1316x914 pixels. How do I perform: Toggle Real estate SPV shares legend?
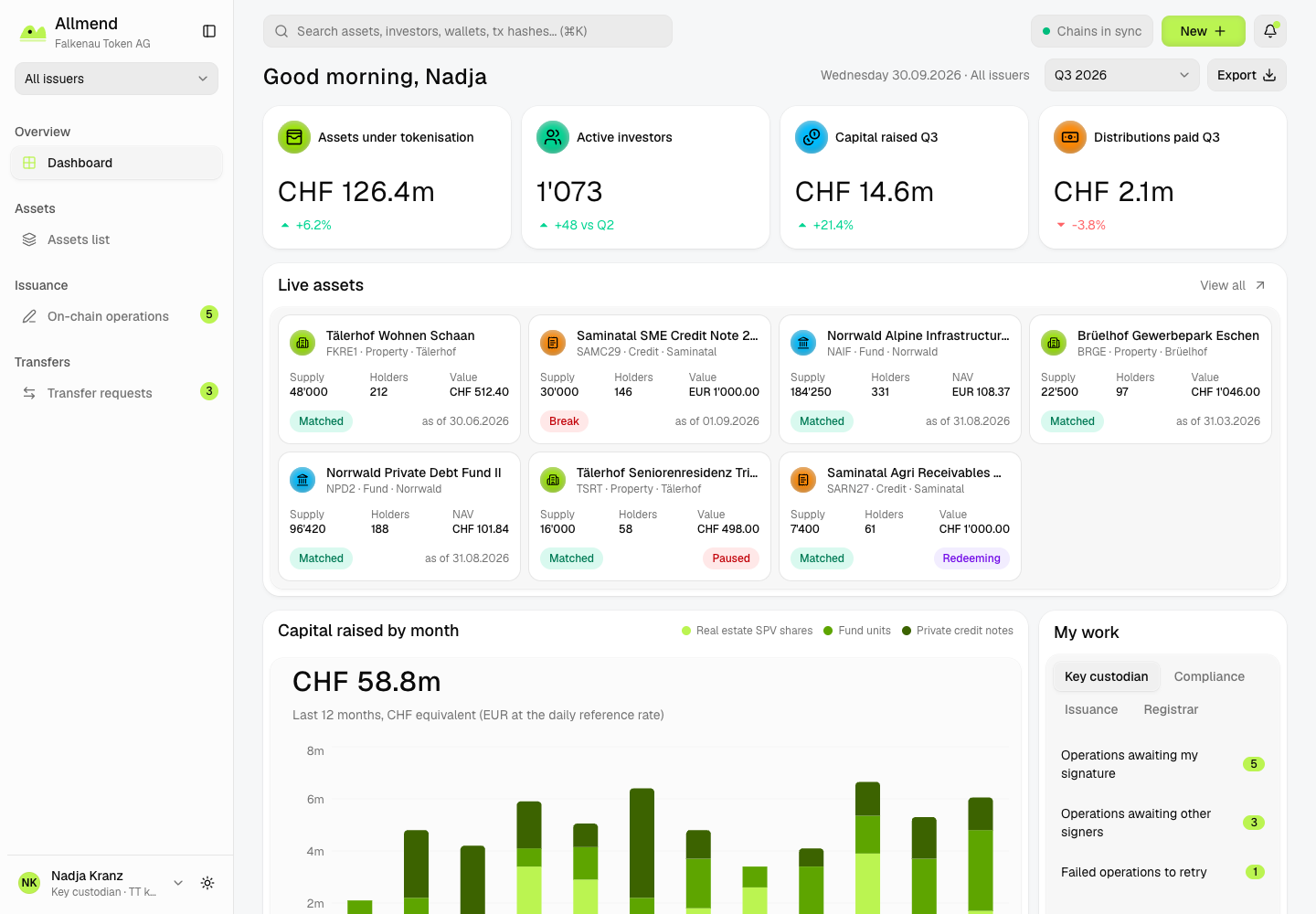pos(748,631)
